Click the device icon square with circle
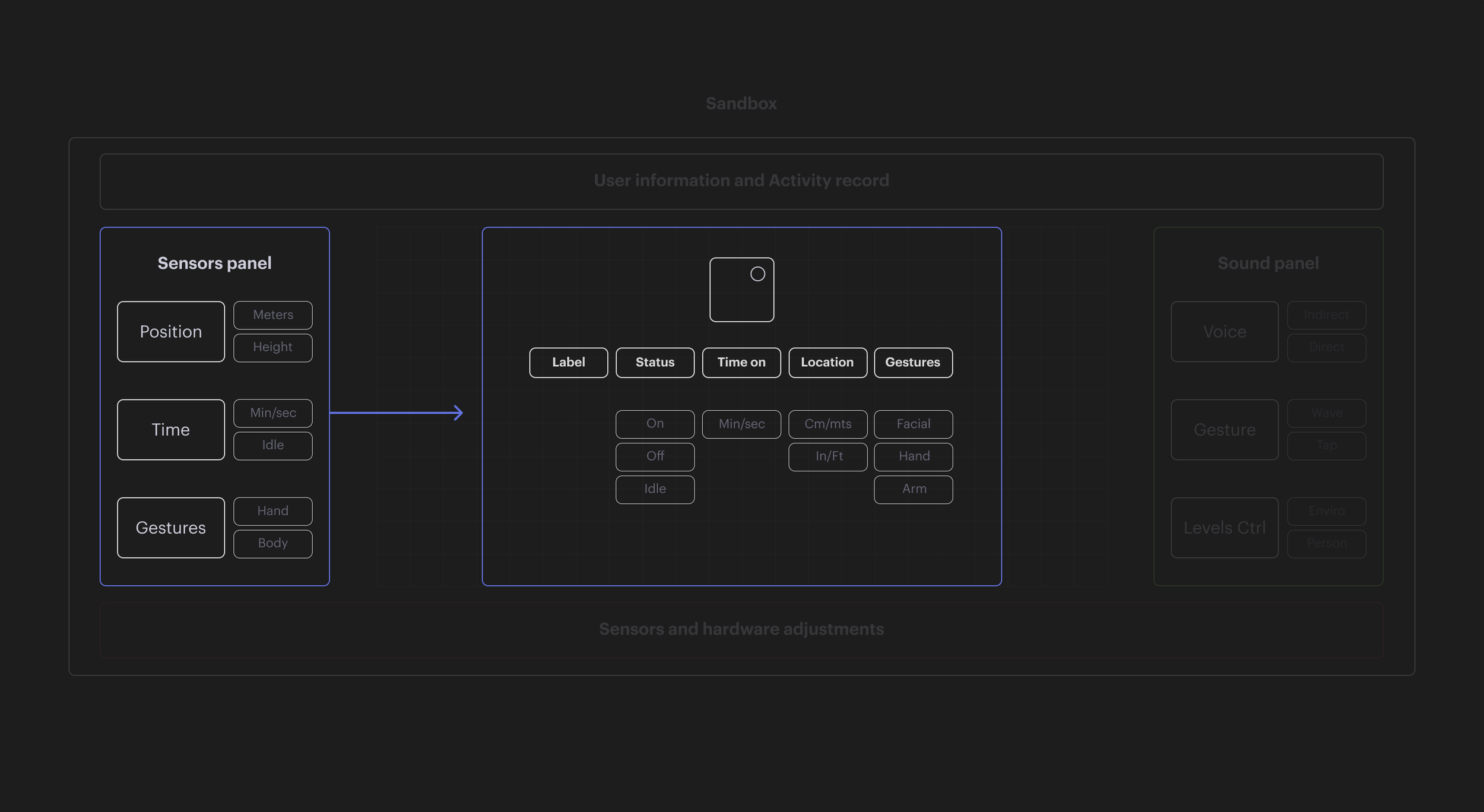This screenshot has height=812, width=1484. coord(741,290)
